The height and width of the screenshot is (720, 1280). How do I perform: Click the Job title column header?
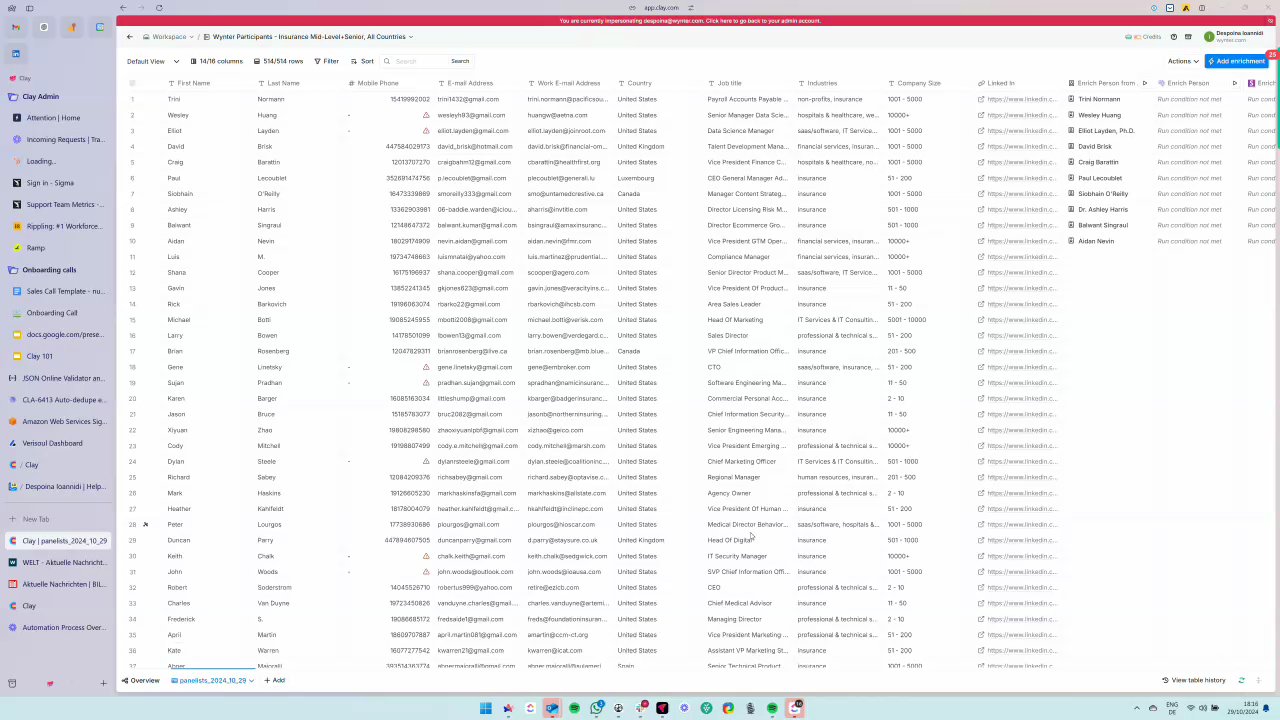[729, 83]
